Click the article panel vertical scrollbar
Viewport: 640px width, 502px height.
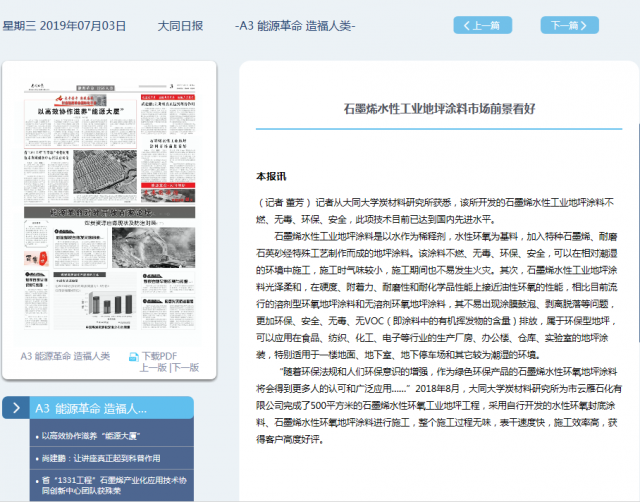point(638,233)
